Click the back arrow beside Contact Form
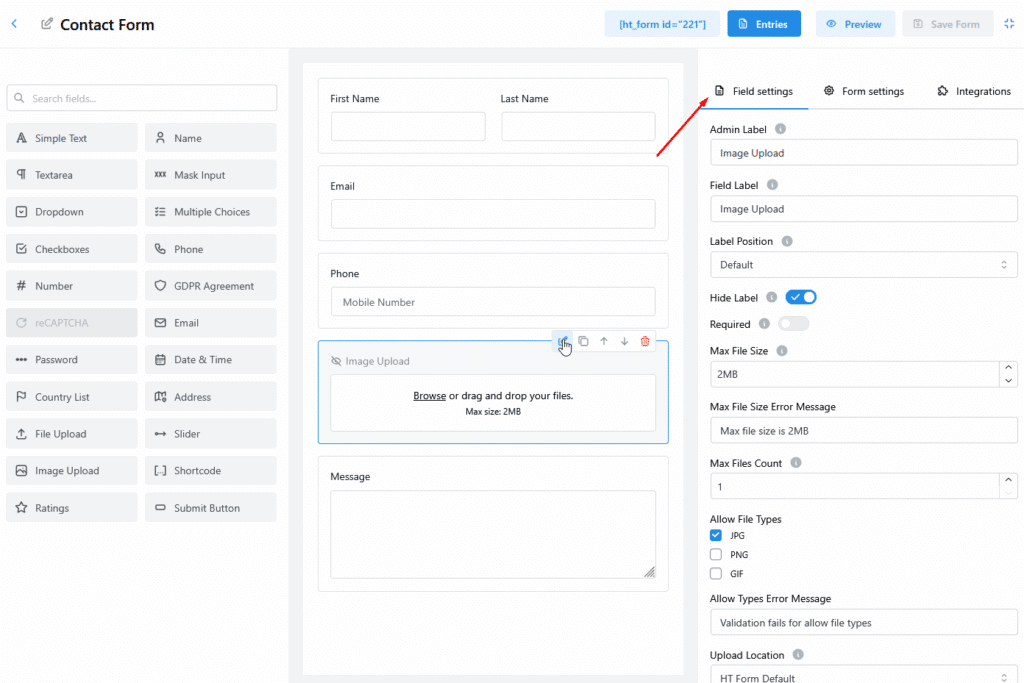The width and height of the screenshot is (1024, 683). (x=14, y=24)
